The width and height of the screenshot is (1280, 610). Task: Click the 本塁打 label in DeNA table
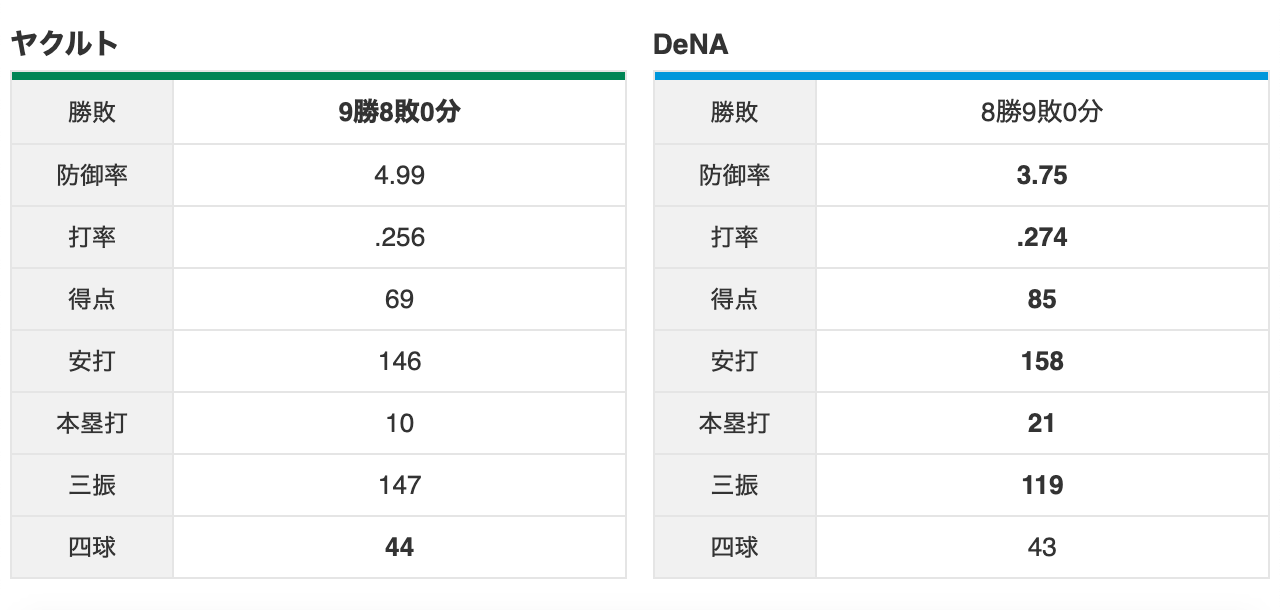point(734,423)
